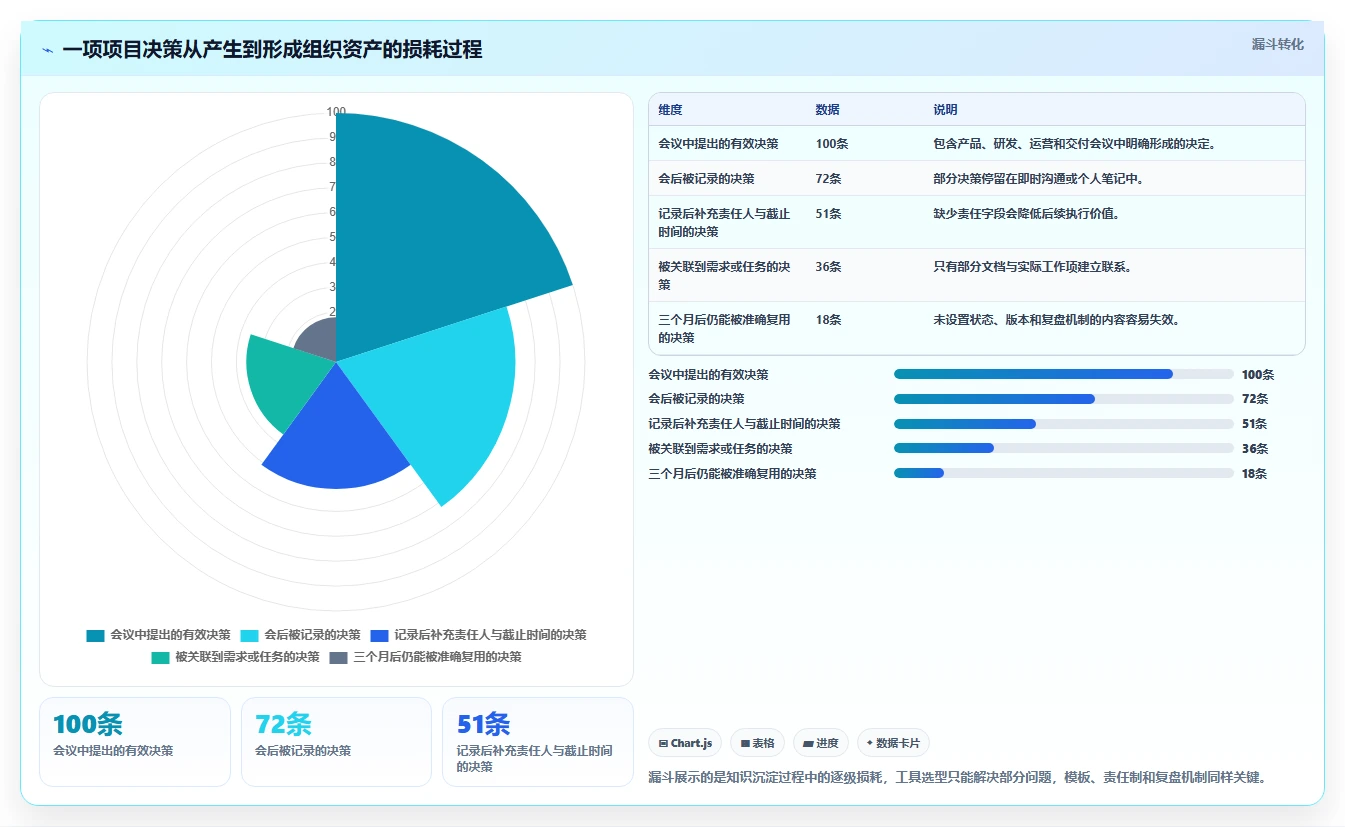Toggle legend item 会议中提出的有效决策
Screen dimensions: 1345x827
point(159,635)
